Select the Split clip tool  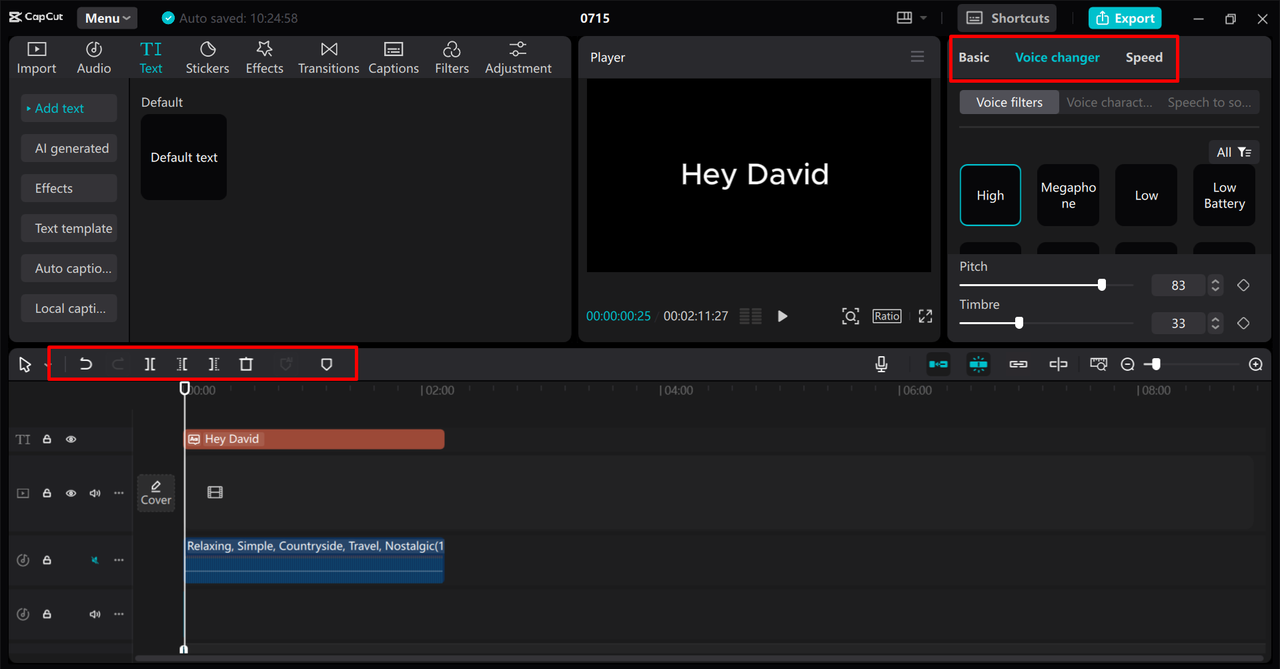[x=150, y=365]
